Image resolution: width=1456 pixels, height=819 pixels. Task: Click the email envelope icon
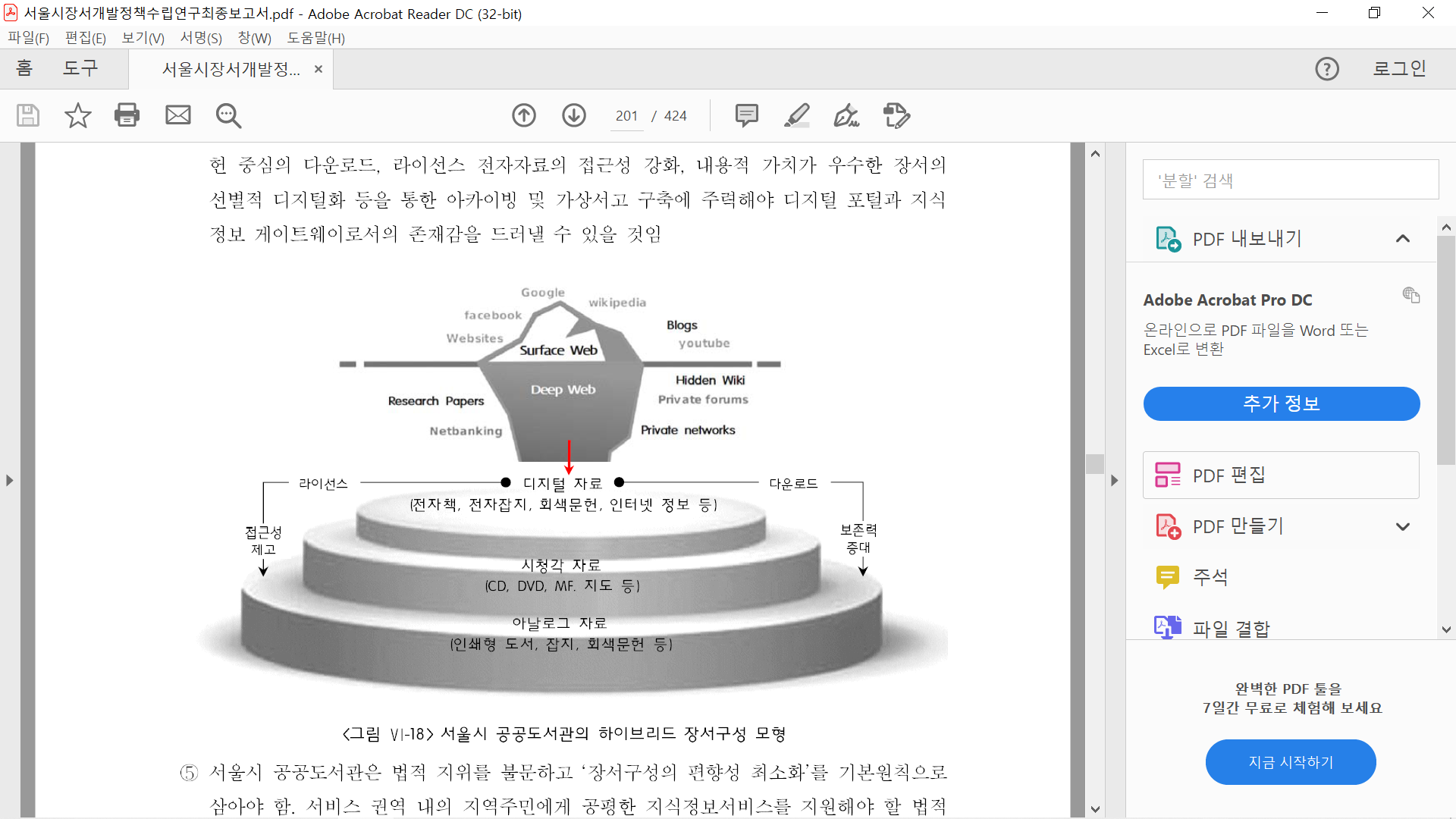178,115
